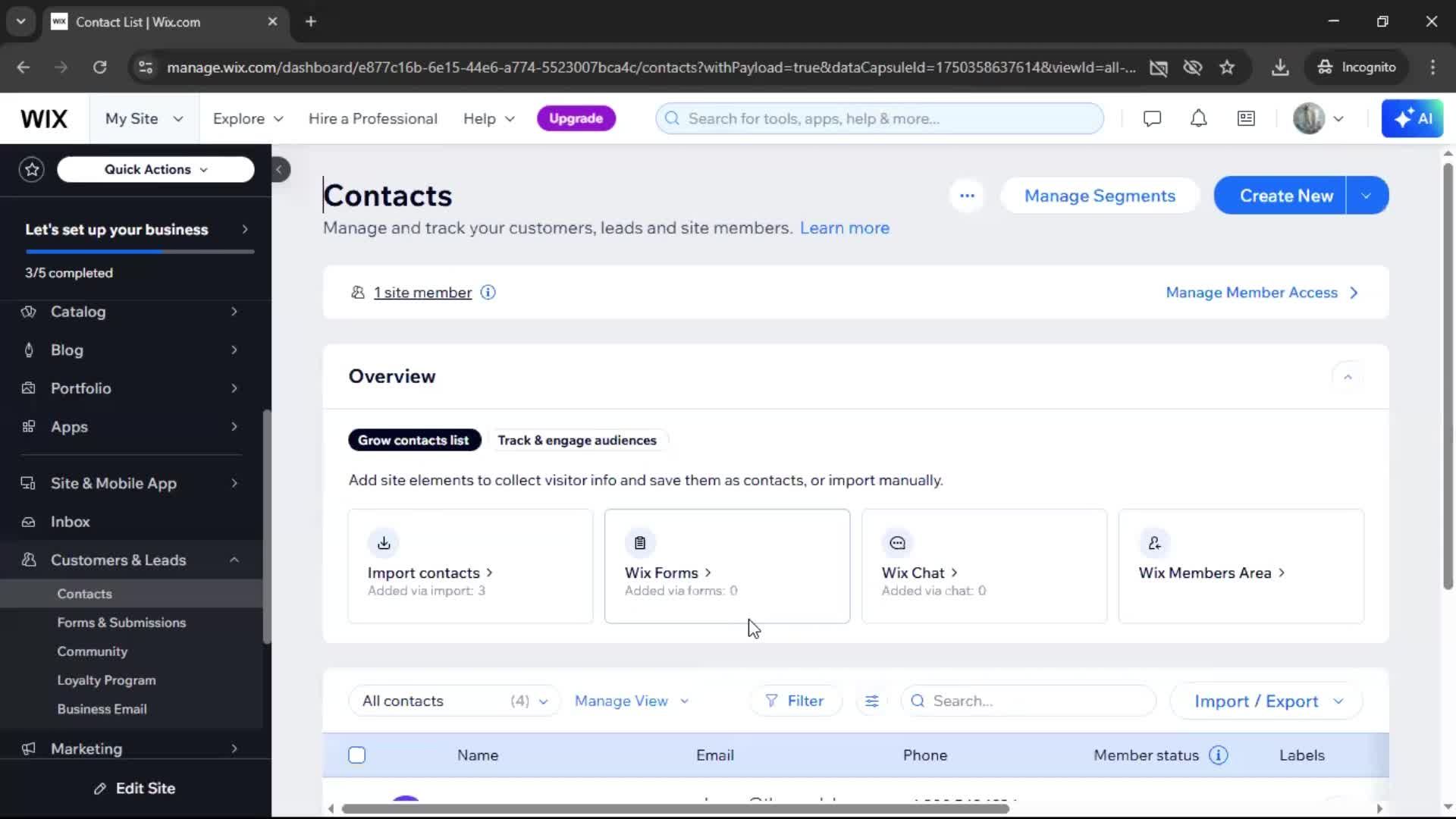
Task: Click the Import contacts download icon
Action: tap(384, 543)
